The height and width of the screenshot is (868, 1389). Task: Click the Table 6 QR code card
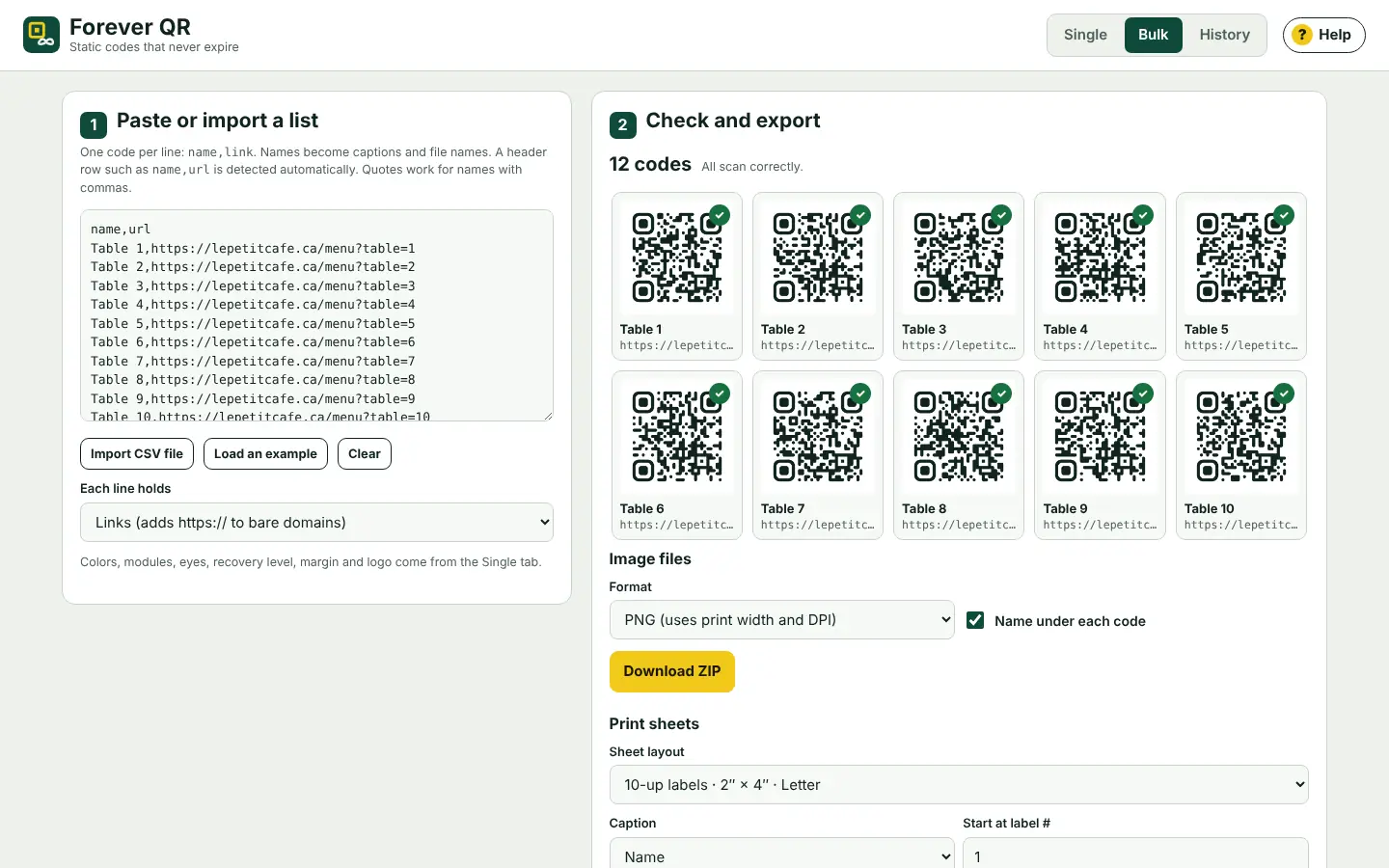677,455
